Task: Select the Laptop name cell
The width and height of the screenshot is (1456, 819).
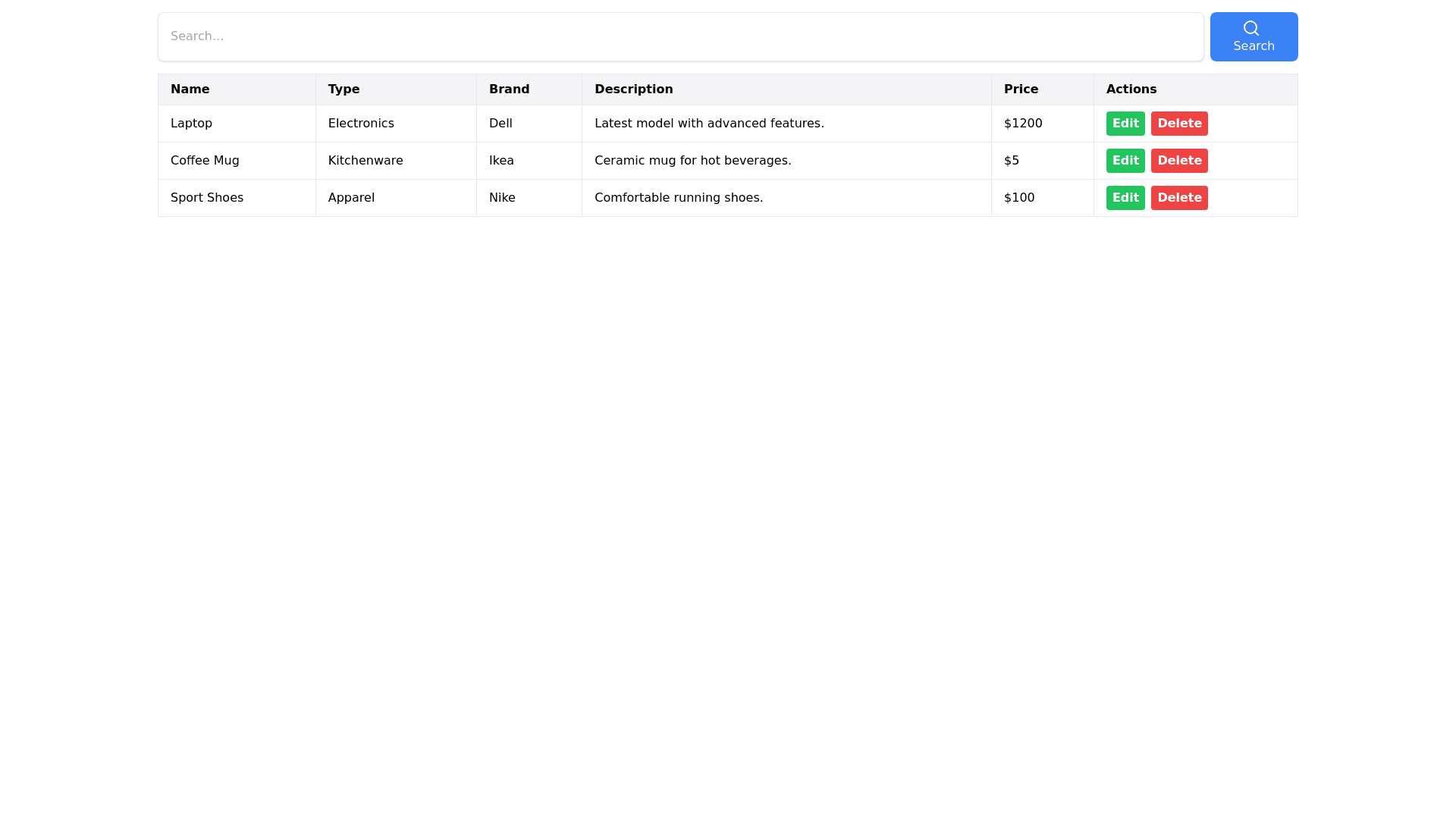Action: coord(191,124)
